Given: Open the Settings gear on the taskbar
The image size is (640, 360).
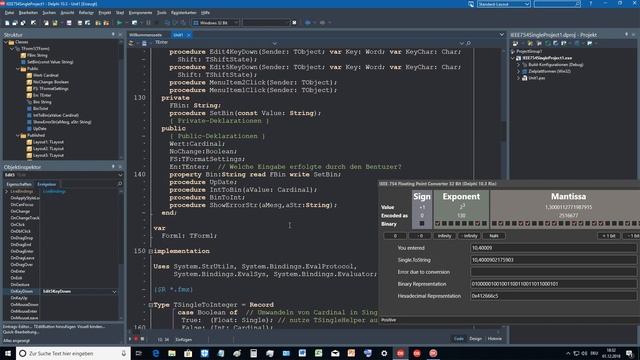Looking at the screenshot, I should click(384, 353).
